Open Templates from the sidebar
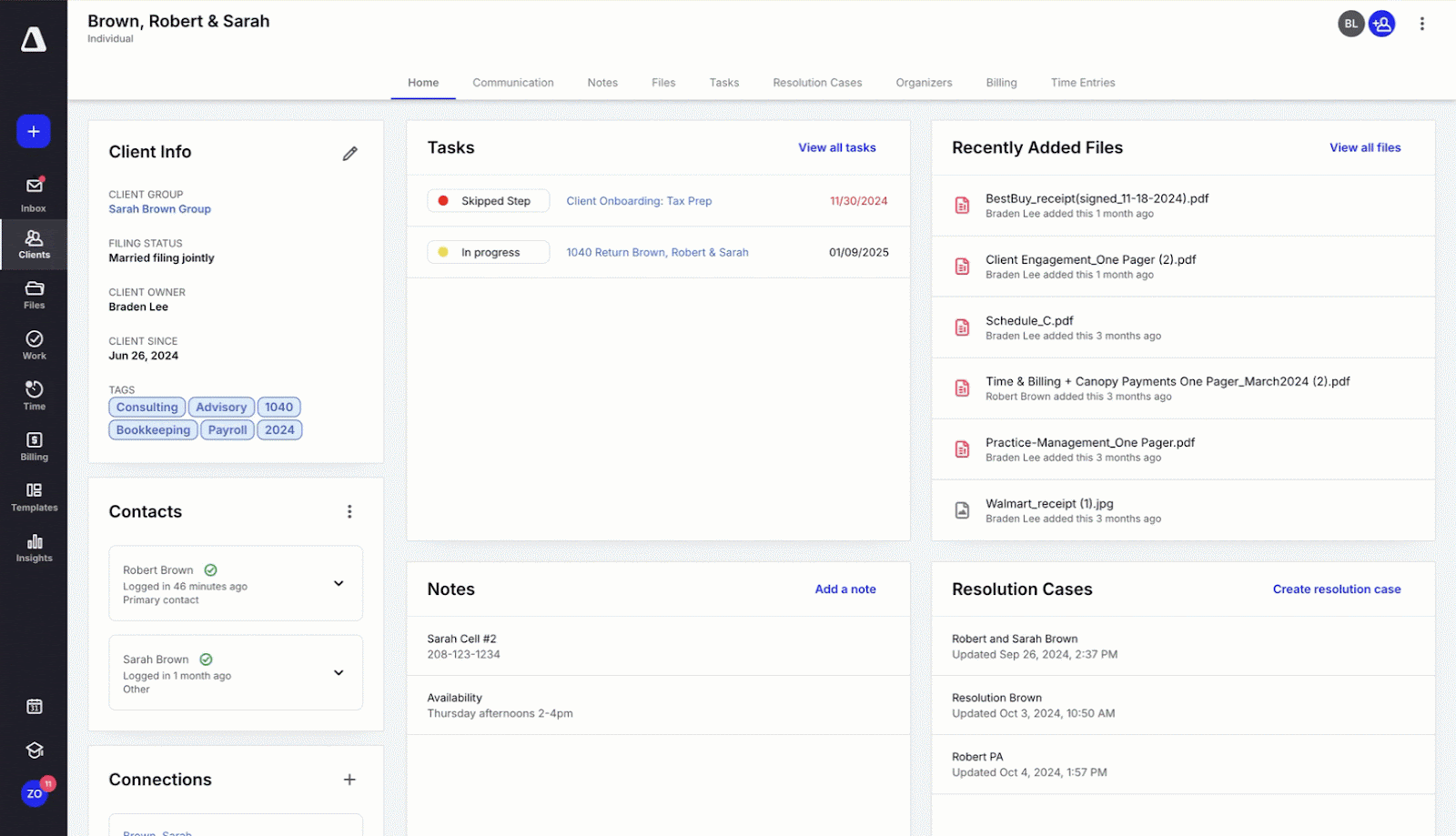Image resolution: width=1456 pixels, height=836 pixels. 34,497
